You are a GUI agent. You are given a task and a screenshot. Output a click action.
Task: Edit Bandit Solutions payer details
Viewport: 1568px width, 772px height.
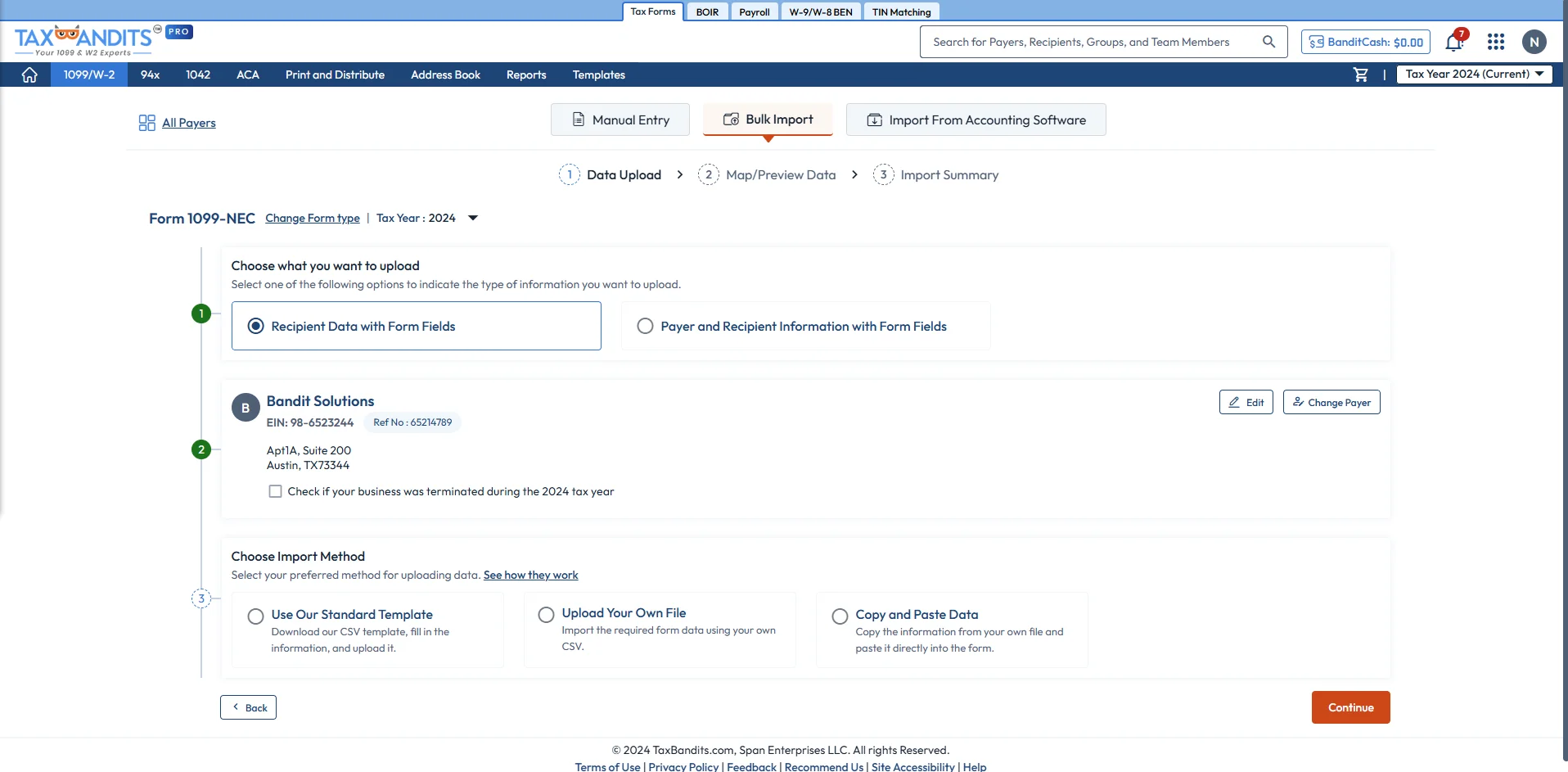(1246, 402)
